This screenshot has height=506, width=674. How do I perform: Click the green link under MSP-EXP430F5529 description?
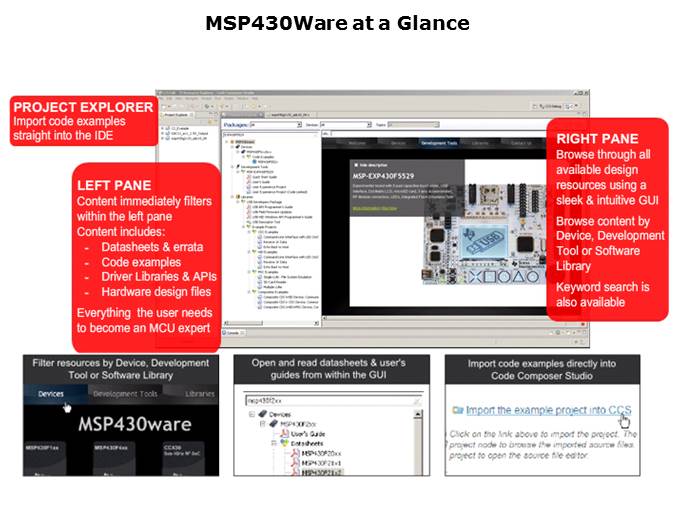tap(374, 208)
